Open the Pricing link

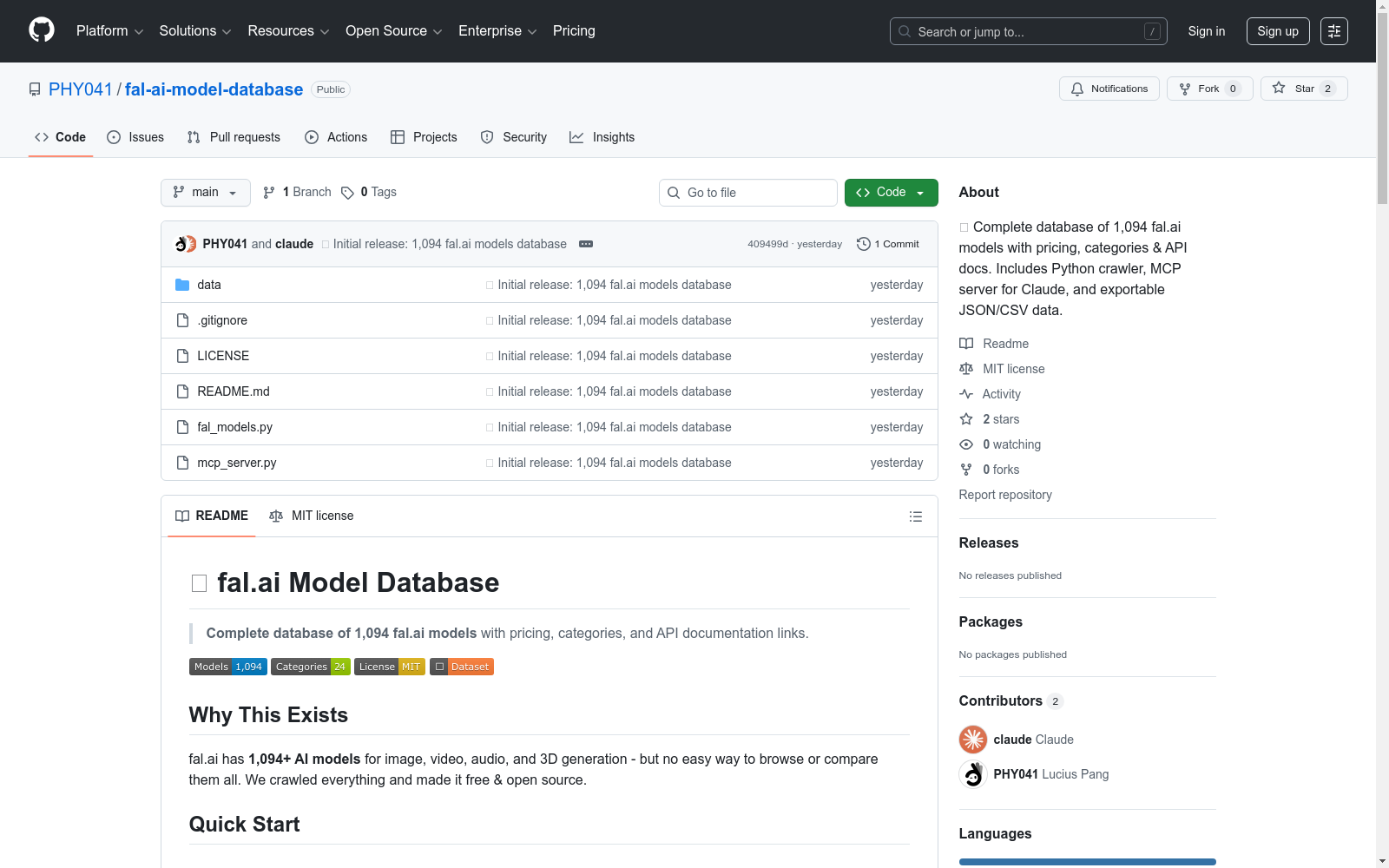pyautogui.click(x=574, y=31)
